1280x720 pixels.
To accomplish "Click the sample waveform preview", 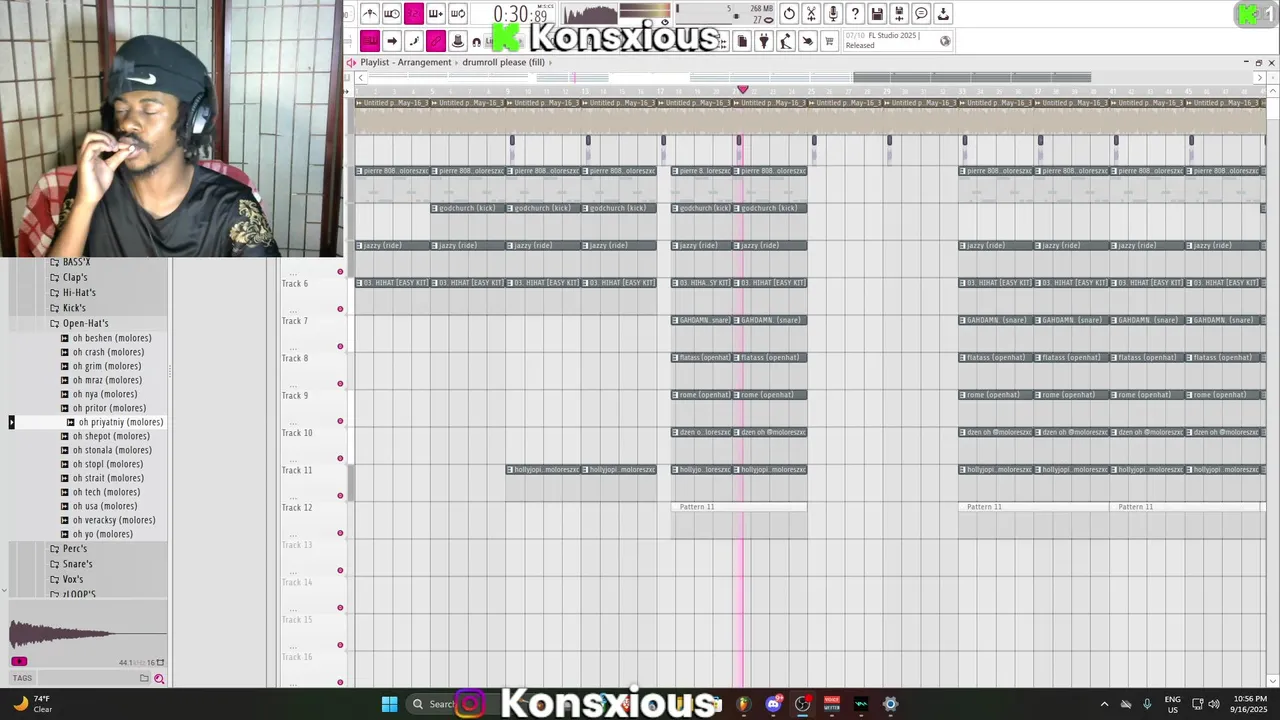I will coord(88,633).
